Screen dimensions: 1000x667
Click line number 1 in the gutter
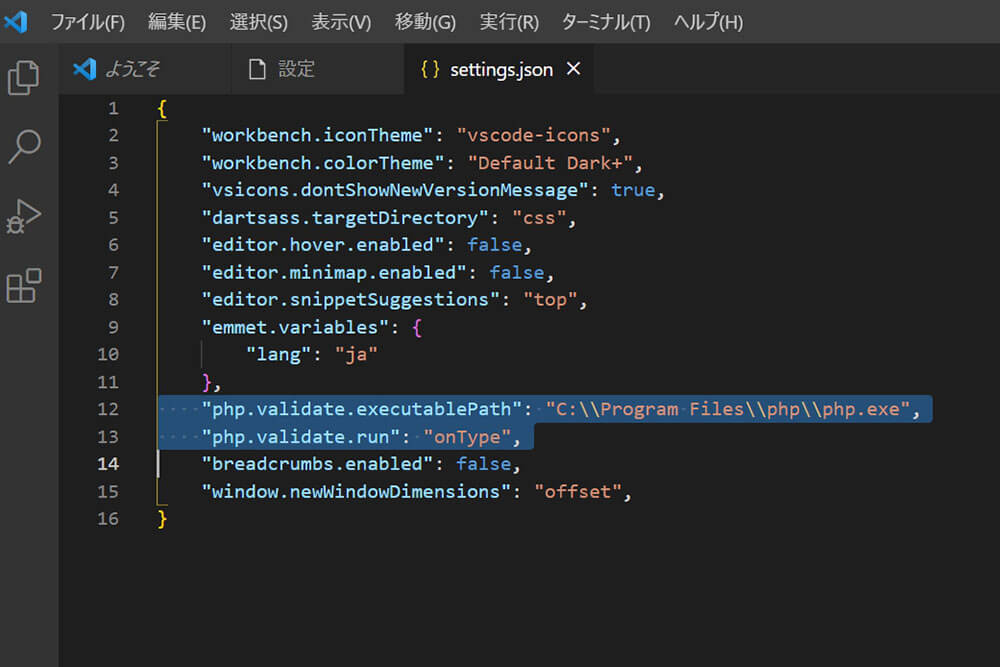pyautogui.click(x=113, y=108)
